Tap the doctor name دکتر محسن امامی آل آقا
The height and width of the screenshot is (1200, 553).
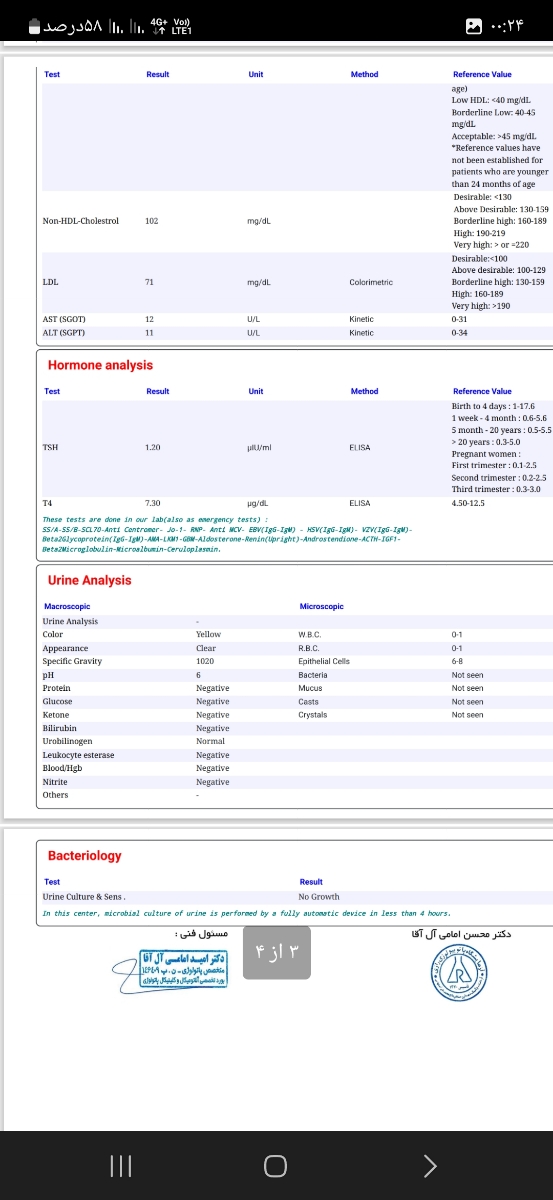[x=461, y=933]
